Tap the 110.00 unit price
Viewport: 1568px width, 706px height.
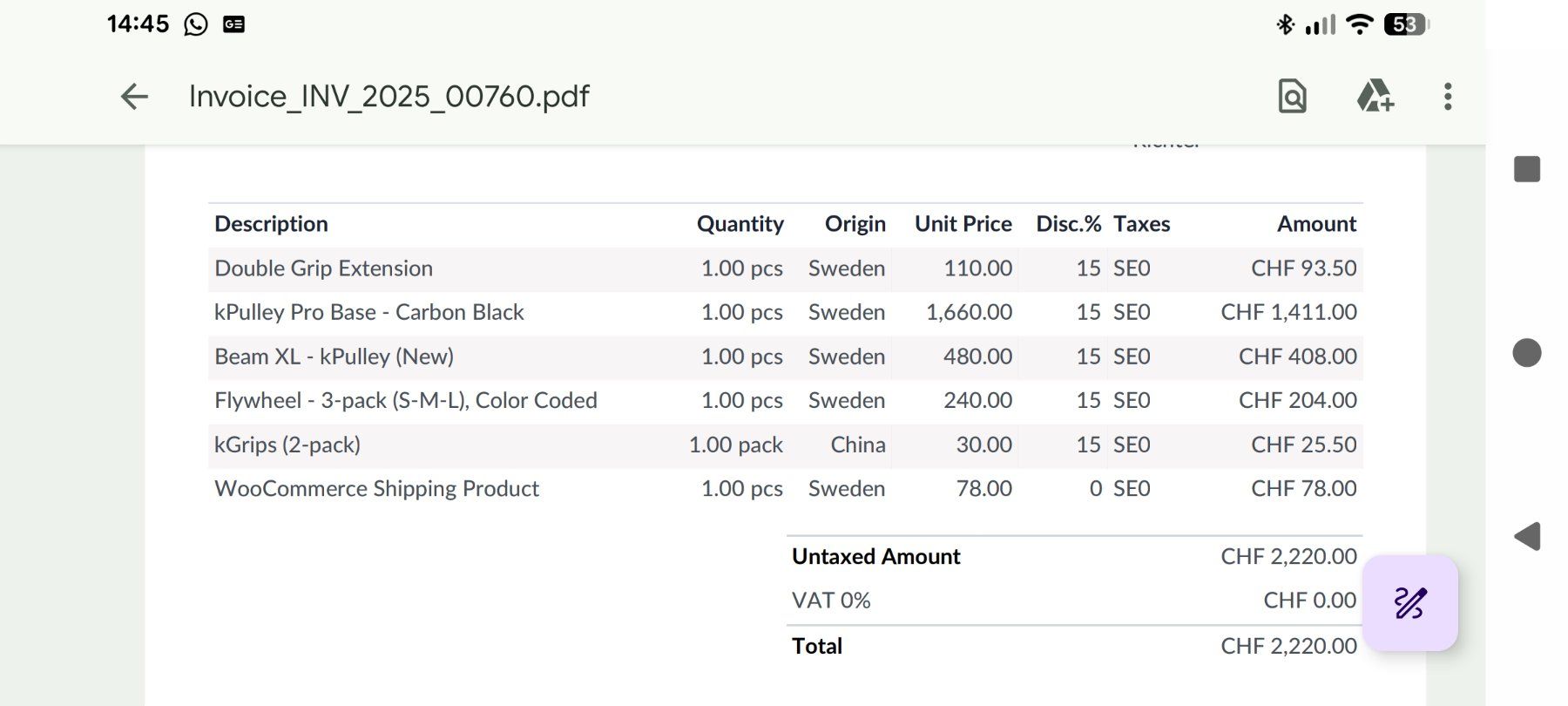click(x=978, y=268)
